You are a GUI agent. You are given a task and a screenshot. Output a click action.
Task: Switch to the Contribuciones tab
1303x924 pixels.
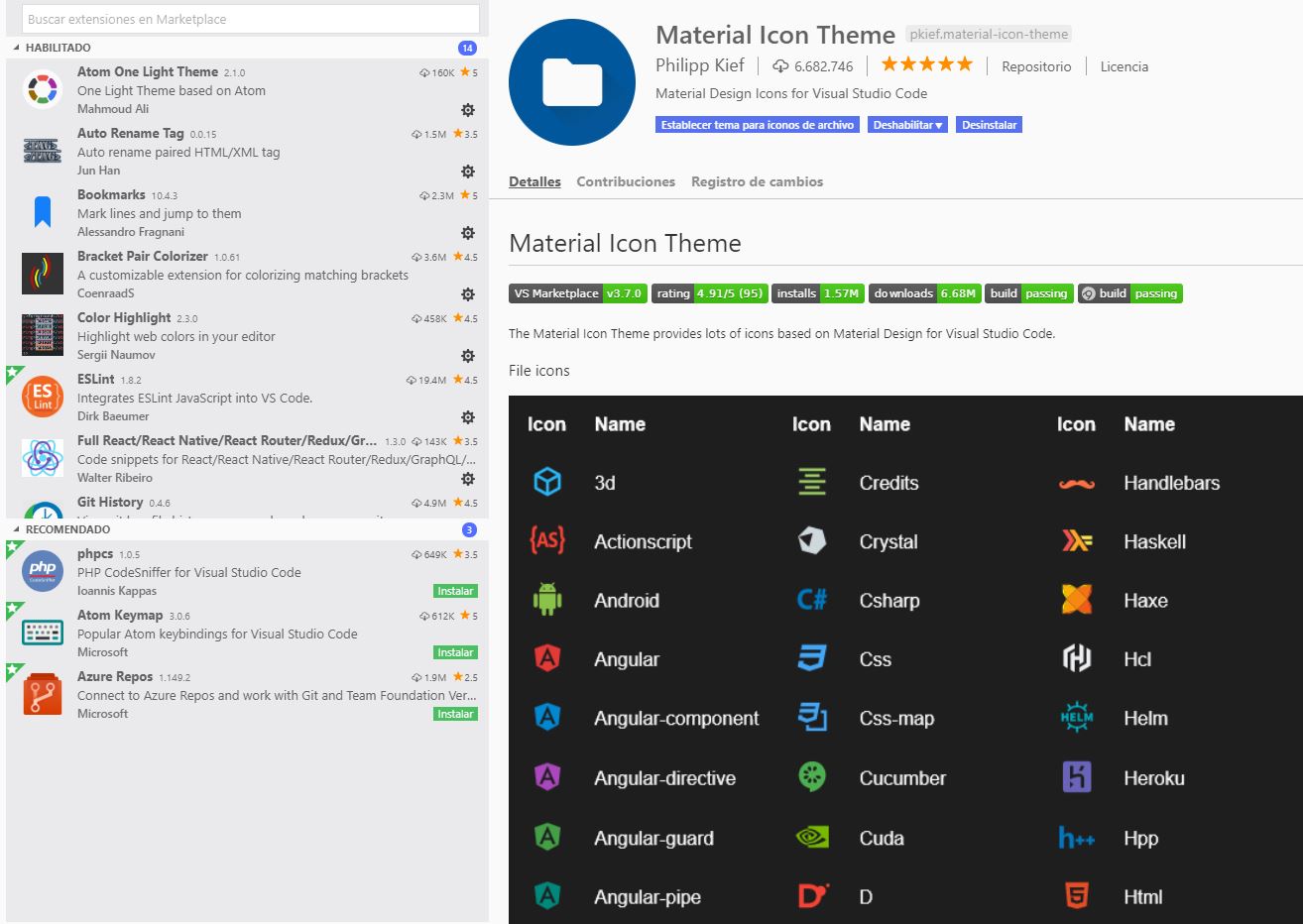click(626, 181)
